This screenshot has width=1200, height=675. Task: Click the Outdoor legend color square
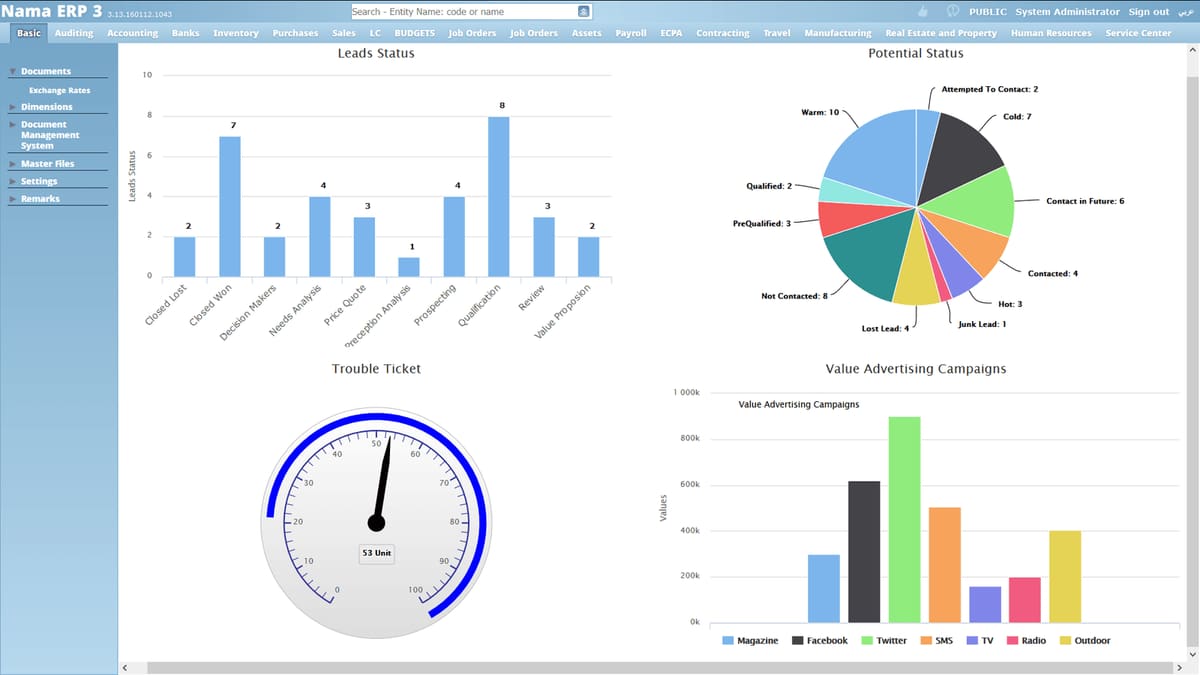1066,640
